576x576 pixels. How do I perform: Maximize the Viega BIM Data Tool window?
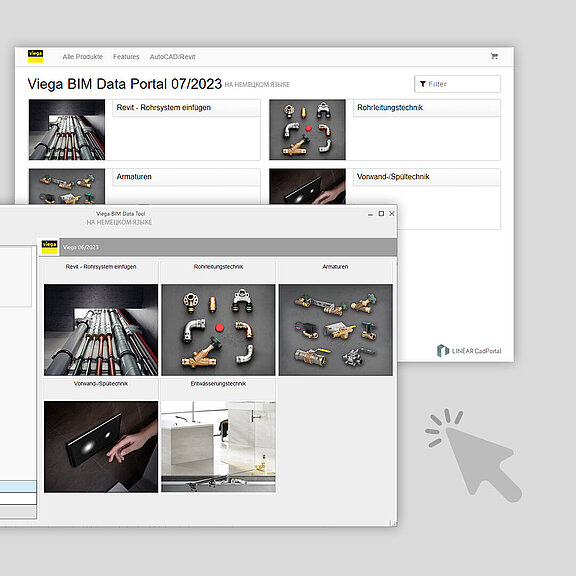[381, 213]
